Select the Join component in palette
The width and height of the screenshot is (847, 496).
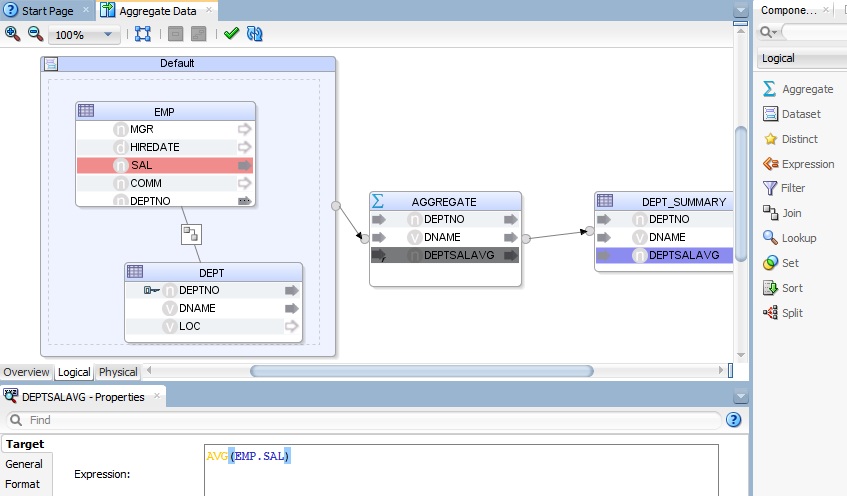coord(782,213)
